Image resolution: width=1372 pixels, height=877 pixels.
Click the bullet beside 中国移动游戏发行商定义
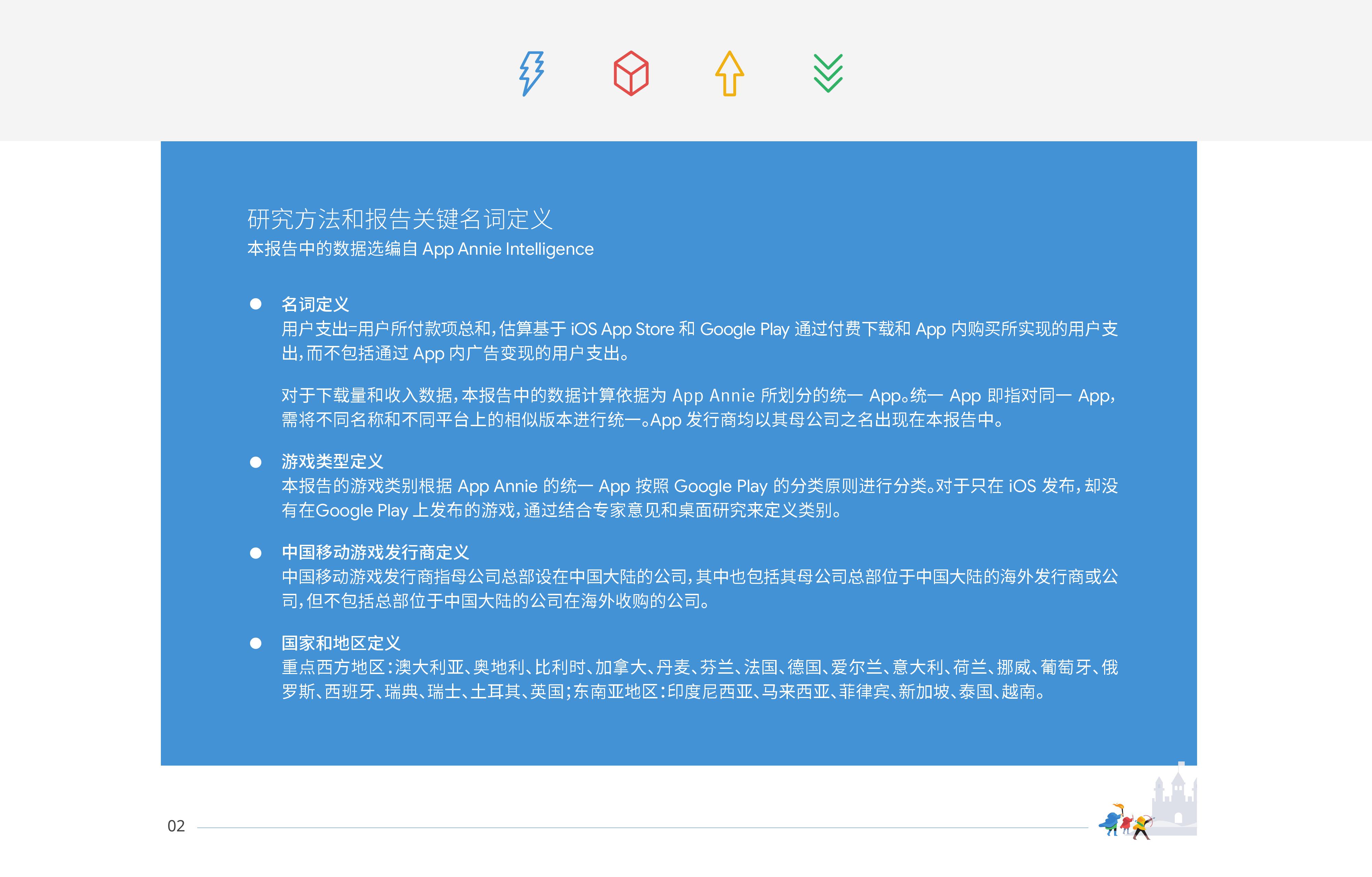pyautogui.click(x=256, y=552)
